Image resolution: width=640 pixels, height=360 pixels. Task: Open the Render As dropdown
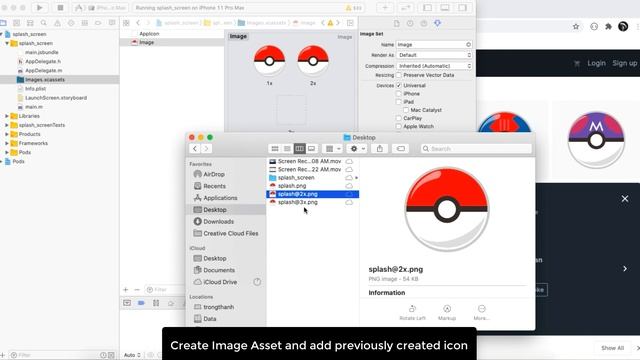click(x=434, y=55)
